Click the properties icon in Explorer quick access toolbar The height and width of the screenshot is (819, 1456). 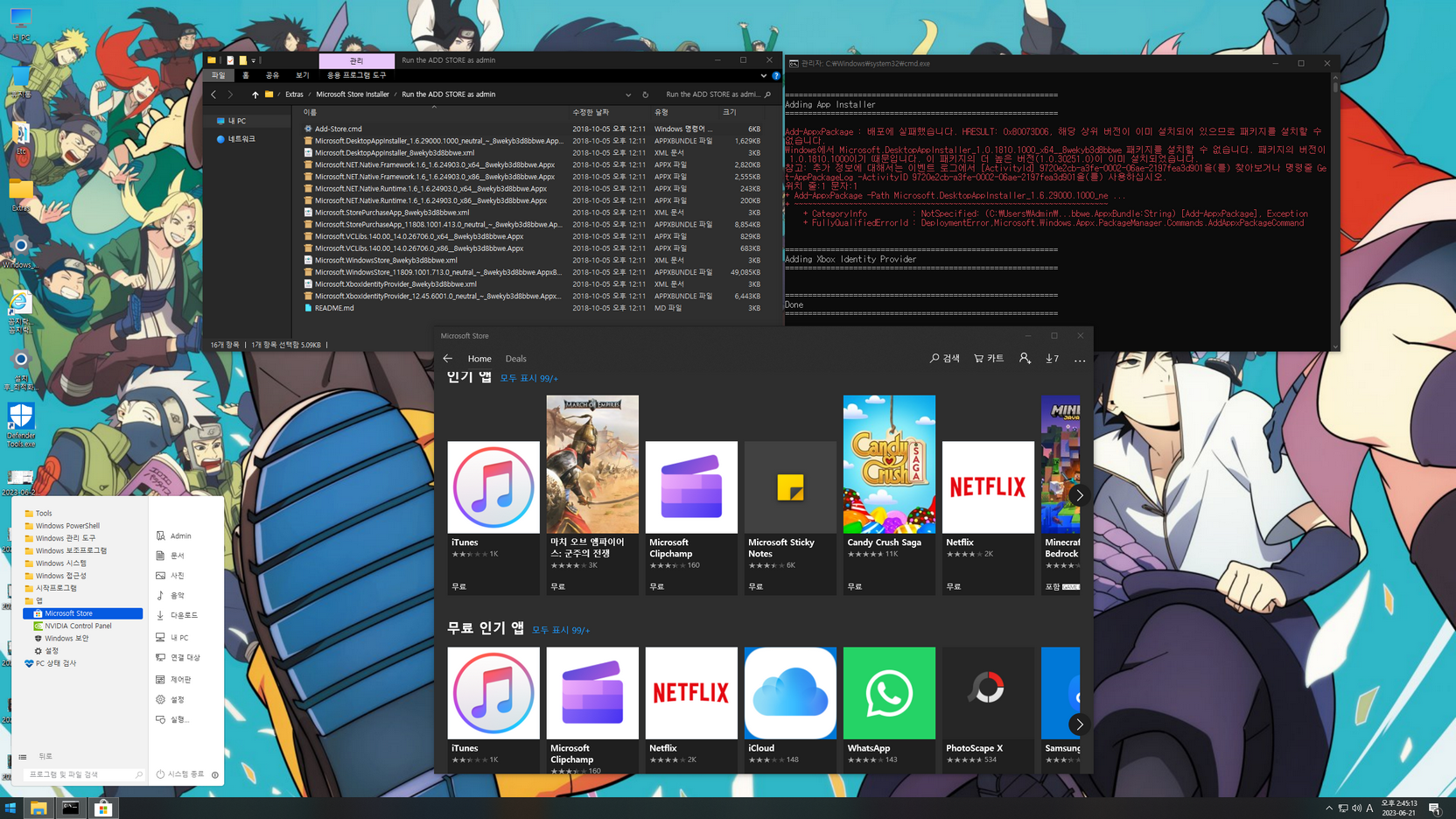coord(230,60)
